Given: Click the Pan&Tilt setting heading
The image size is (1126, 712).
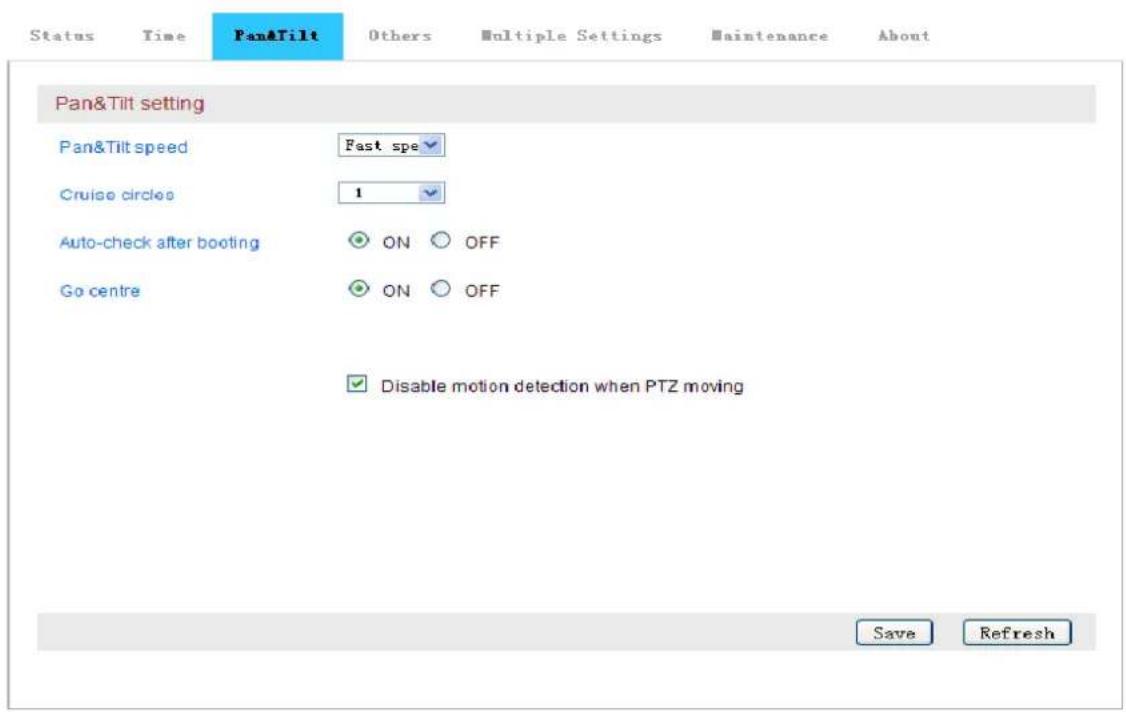Looking at the screenshot, I should 130,103.
